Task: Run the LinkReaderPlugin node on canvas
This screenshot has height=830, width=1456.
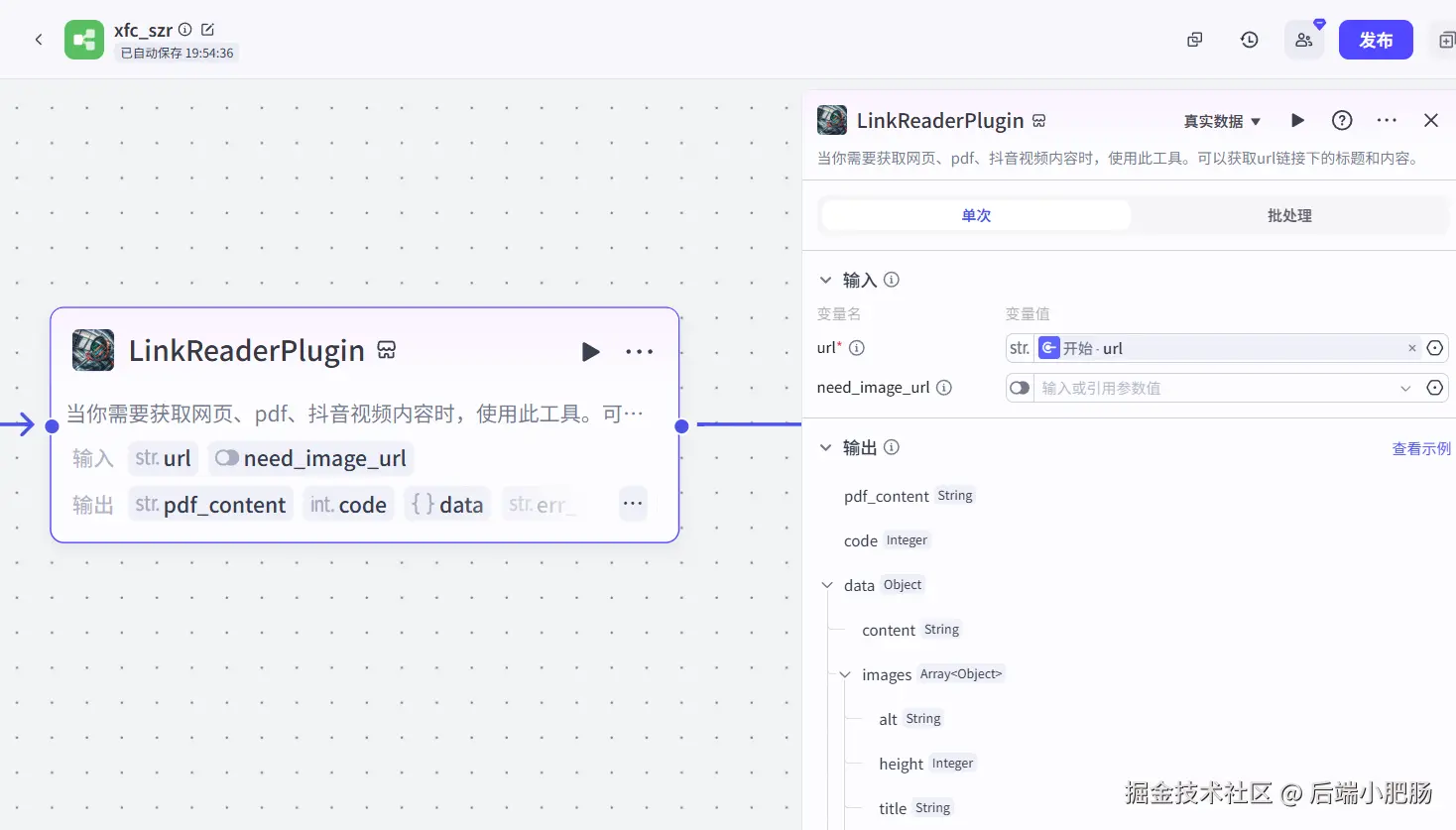Action: pos(590,351)
